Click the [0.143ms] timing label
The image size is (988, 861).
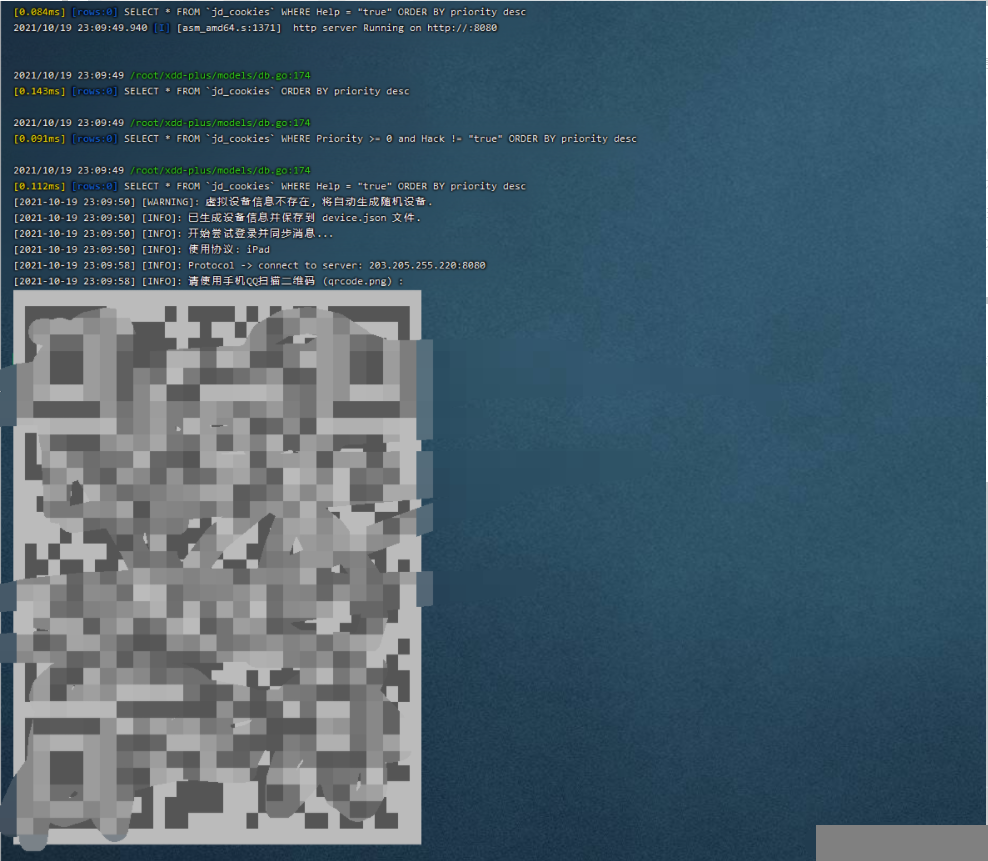(39, 91)
